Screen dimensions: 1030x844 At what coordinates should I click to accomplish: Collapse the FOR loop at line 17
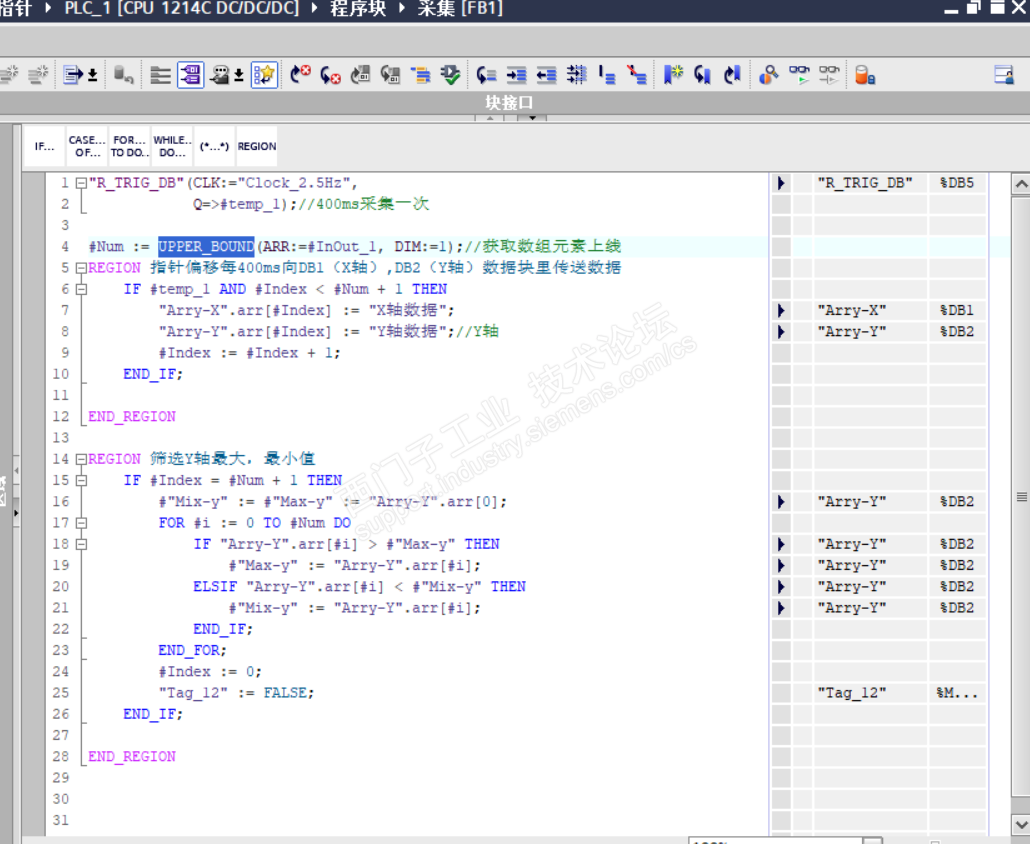[81, 523]
